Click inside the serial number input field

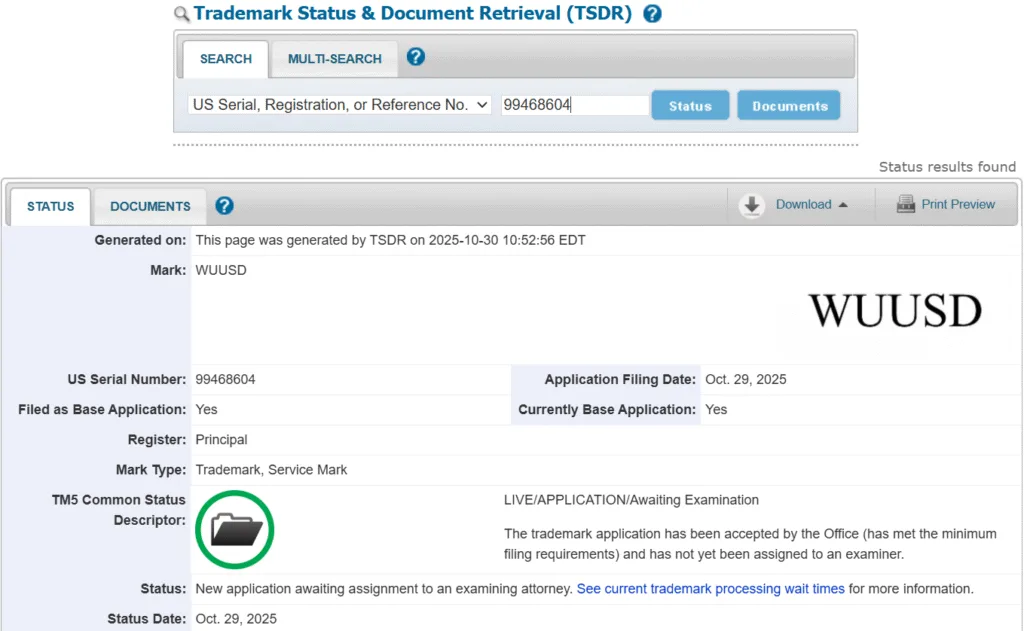(573, 104)
